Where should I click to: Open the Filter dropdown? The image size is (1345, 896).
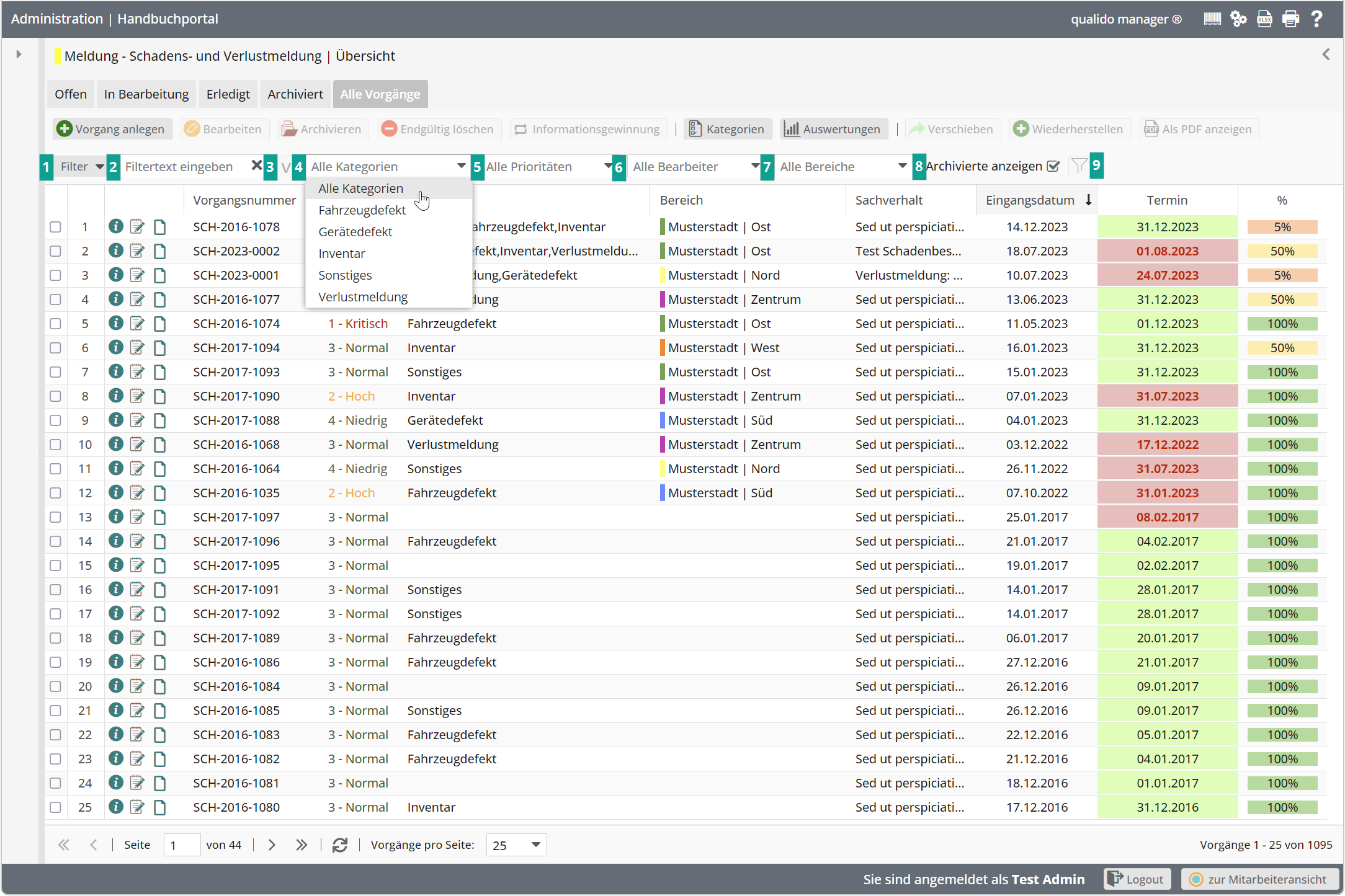[x=81, y=166]
